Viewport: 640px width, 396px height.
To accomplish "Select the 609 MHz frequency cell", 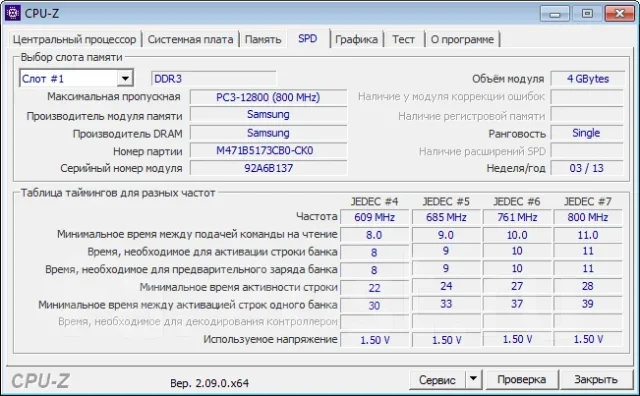I will (374, 217).
